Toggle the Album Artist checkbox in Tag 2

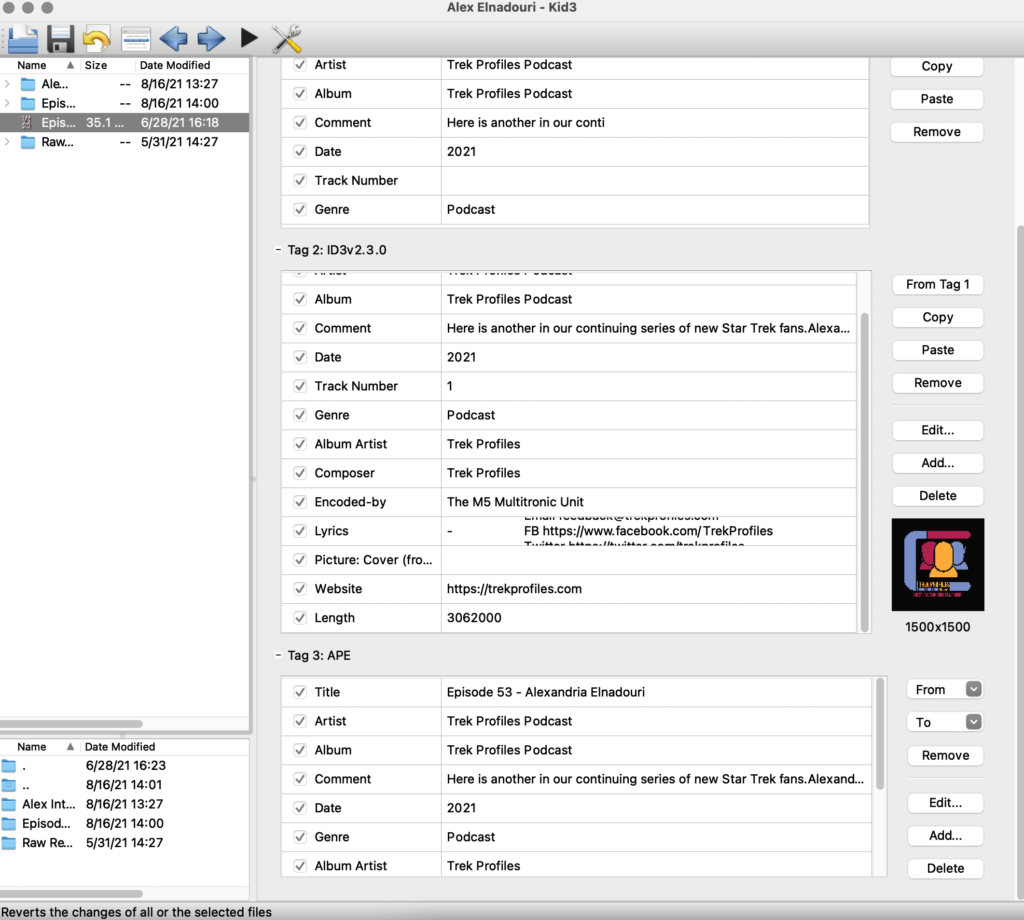pyautogui.click(x=300, y=444)
